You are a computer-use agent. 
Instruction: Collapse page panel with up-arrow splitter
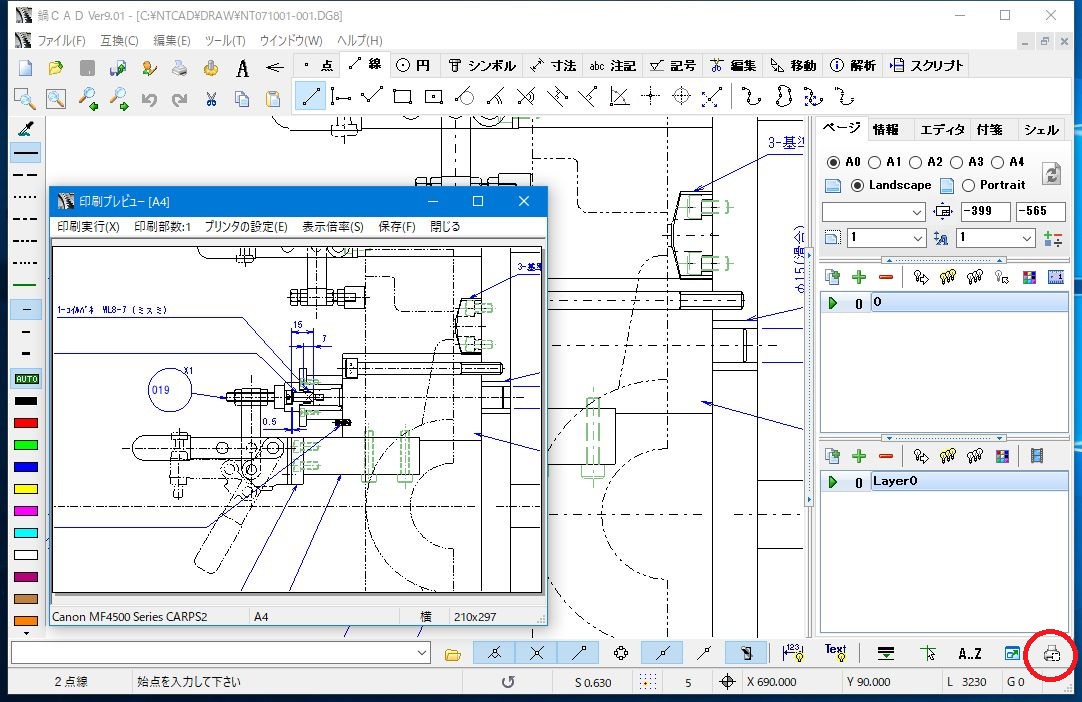pos(943,260)
